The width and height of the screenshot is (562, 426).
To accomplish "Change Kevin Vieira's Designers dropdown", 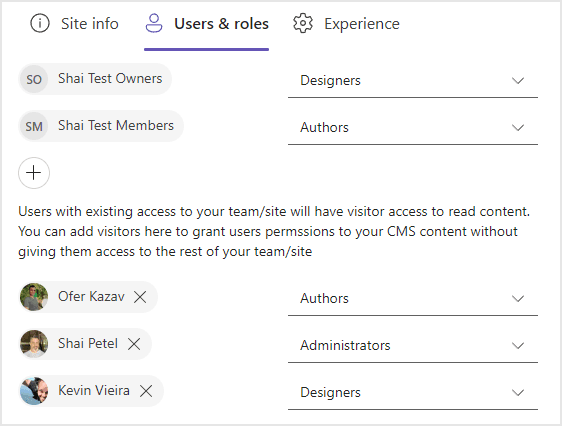I will [x=413, y=392].
